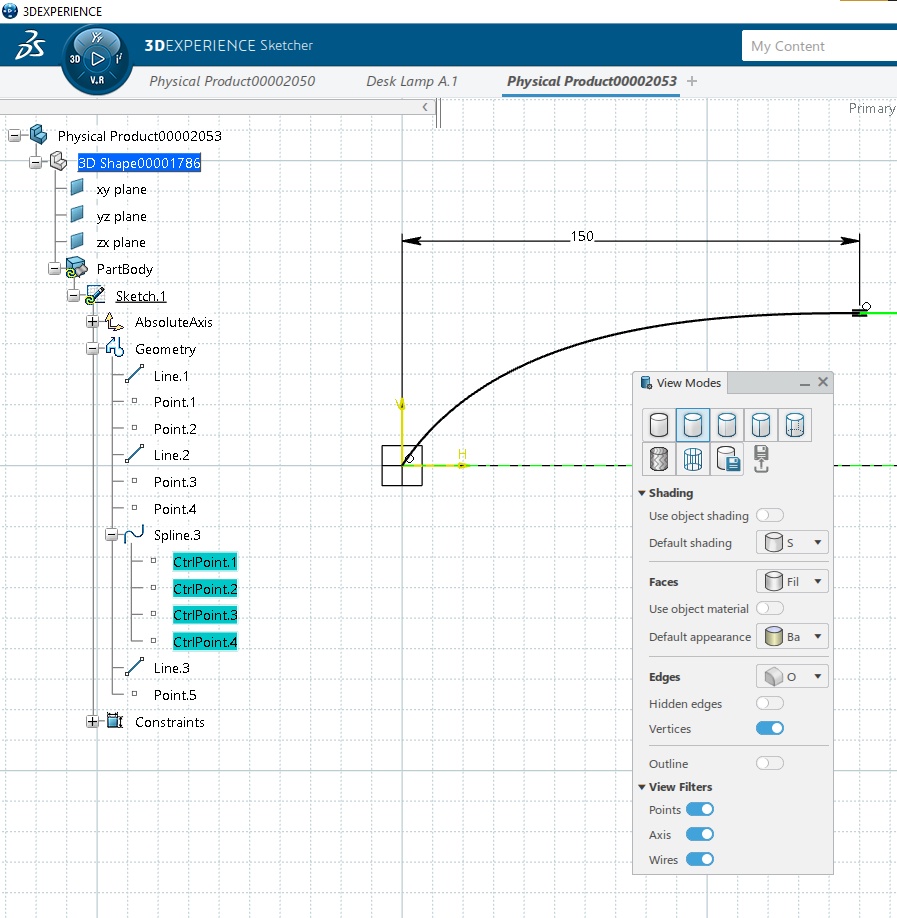The height and width of the screenshot is (918, 897).
Task: Select Point.5 in the tree
Action: 175,695
